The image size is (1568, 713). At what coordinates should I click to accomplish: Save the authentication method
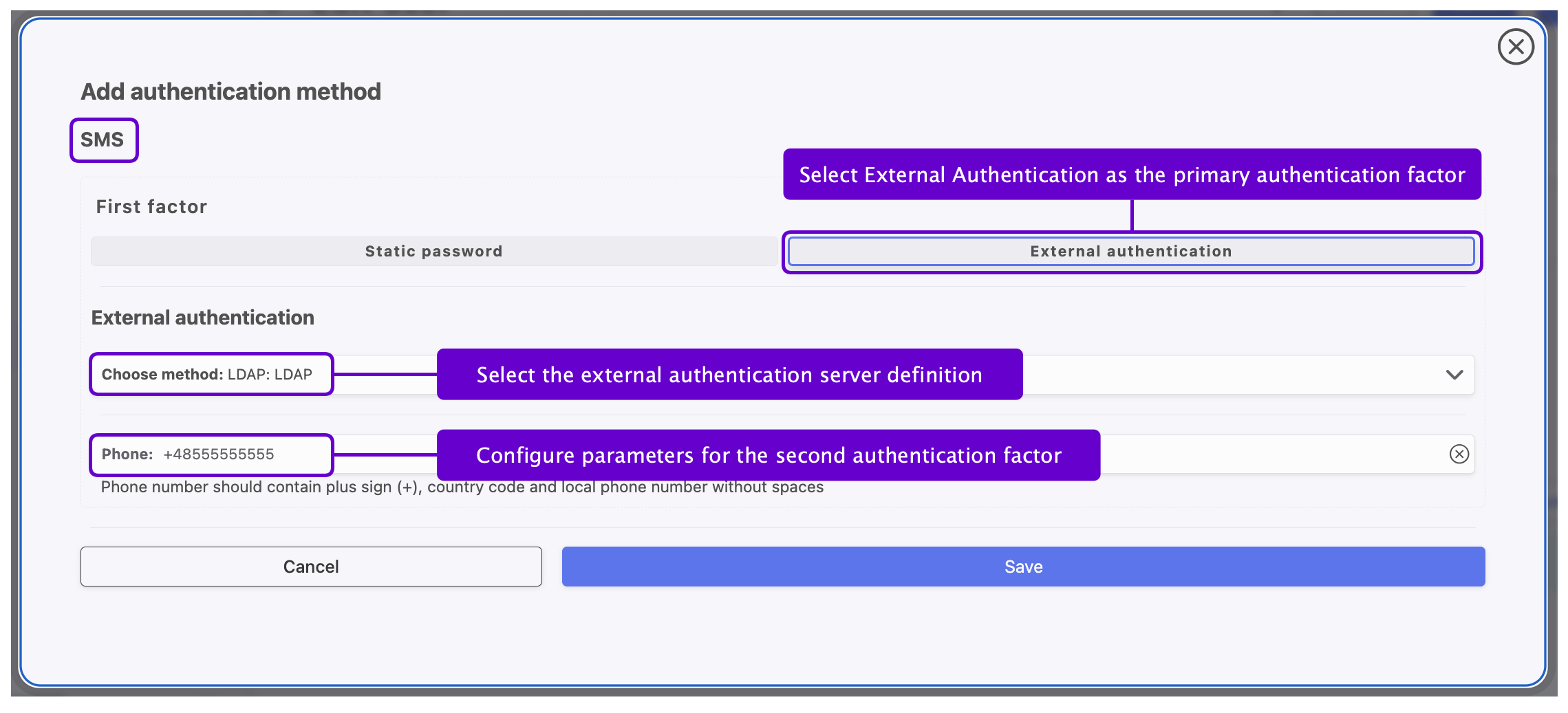(x=1023, y=567)
